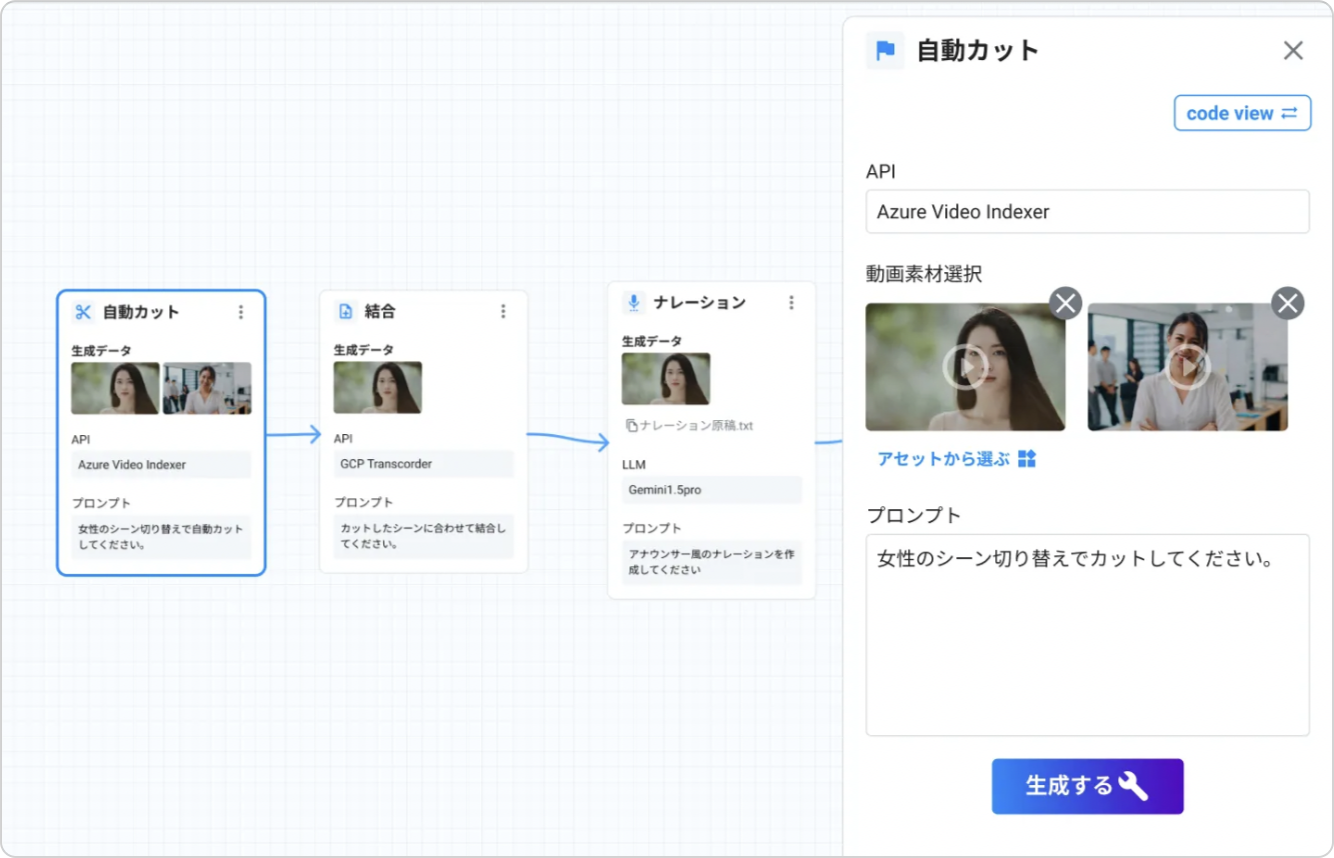Screen dimensions: 1334x858
Task: Click the flag icon in panel header
Action: pos(885,51)
